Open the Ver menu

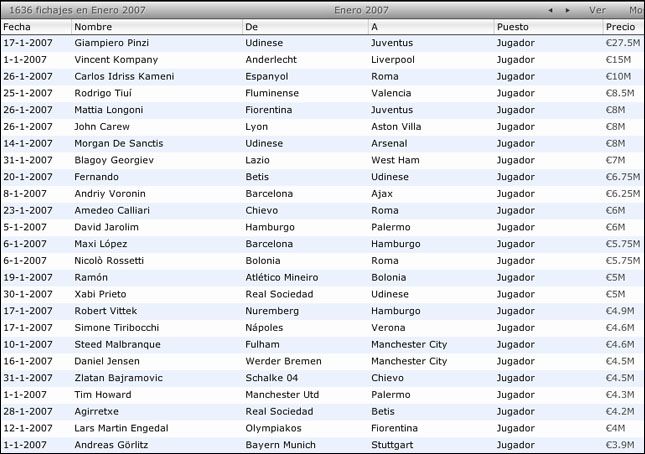[597, 9]
